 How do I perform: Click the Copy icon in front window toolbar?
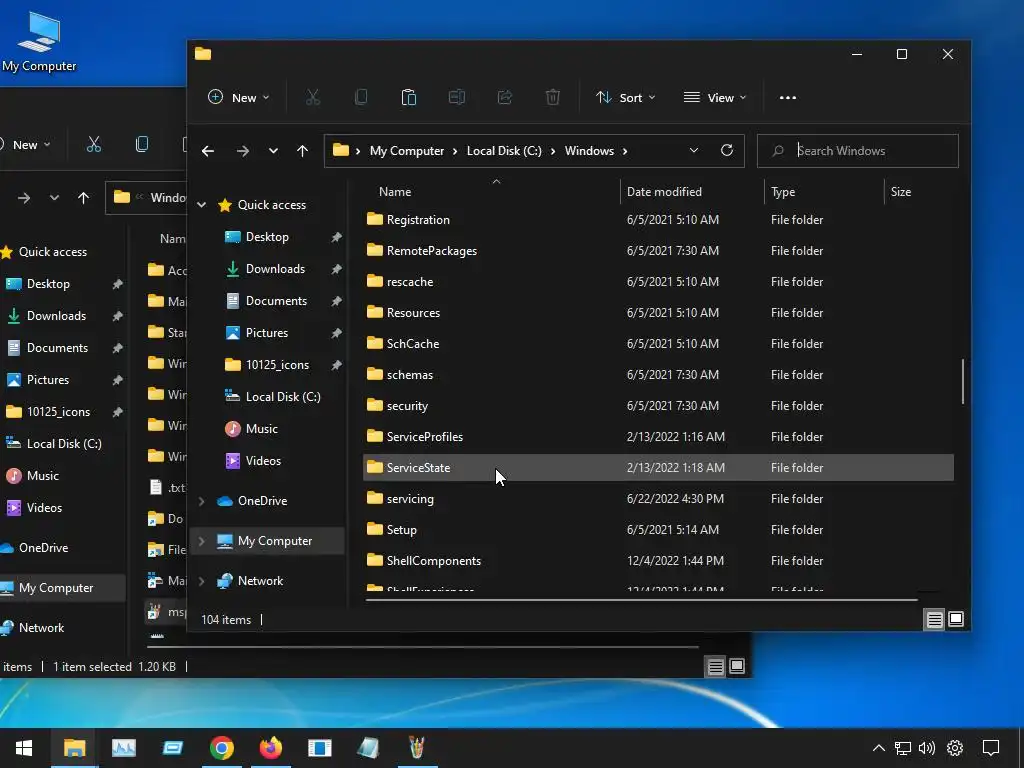[x=360, y=97]
